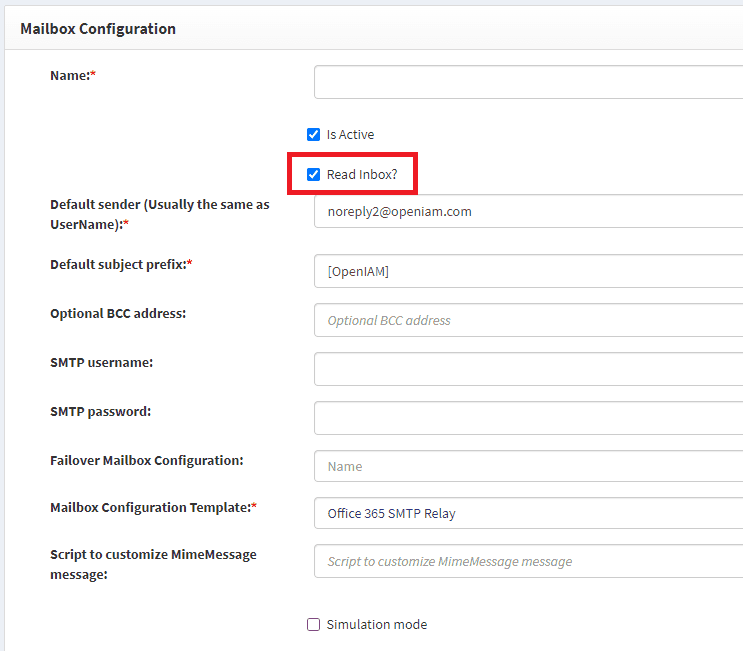The height and width of the screenshot is (651, 743).
Task: Uncheck the Is Active checkbox
Action: (314, 134)
